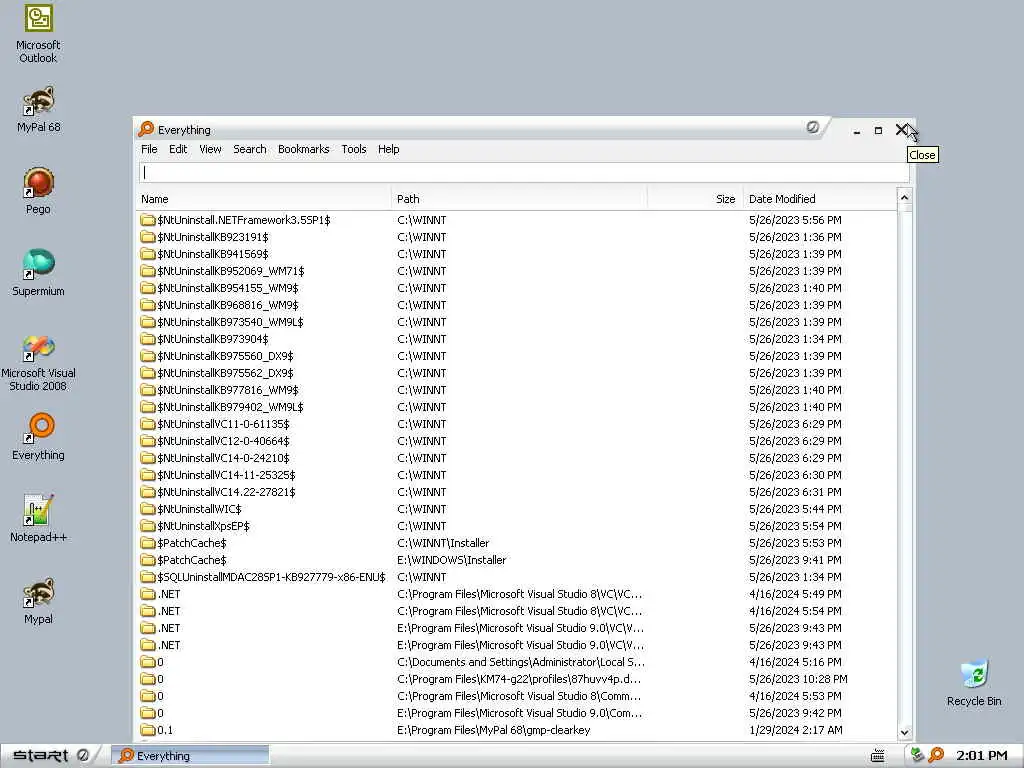The image size is (1024, 768).
Task: Select the $NtUninstallKB941569$ row
Action: tap(517, 254)
